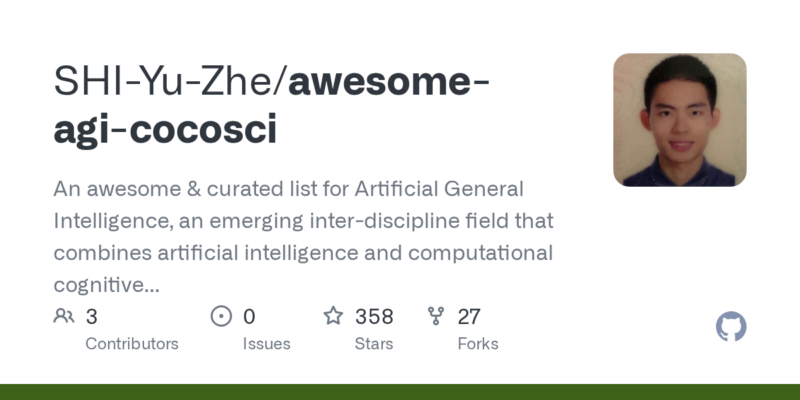800x400 pixels.
Task: Open the GitHub Octocat logo
Action: coord(732,327)
